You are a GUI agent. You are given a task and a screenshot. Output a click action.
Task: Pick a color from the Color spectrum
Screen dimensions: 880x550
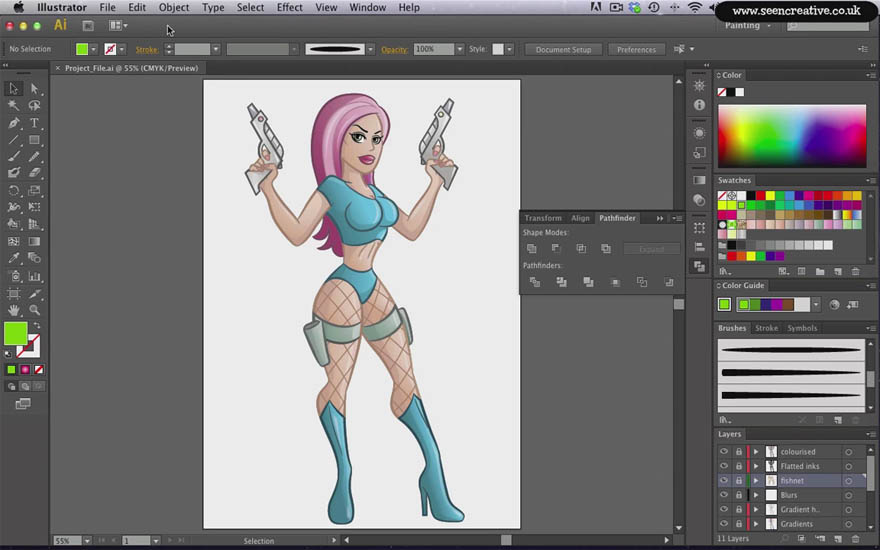click(x=792, y=136)
